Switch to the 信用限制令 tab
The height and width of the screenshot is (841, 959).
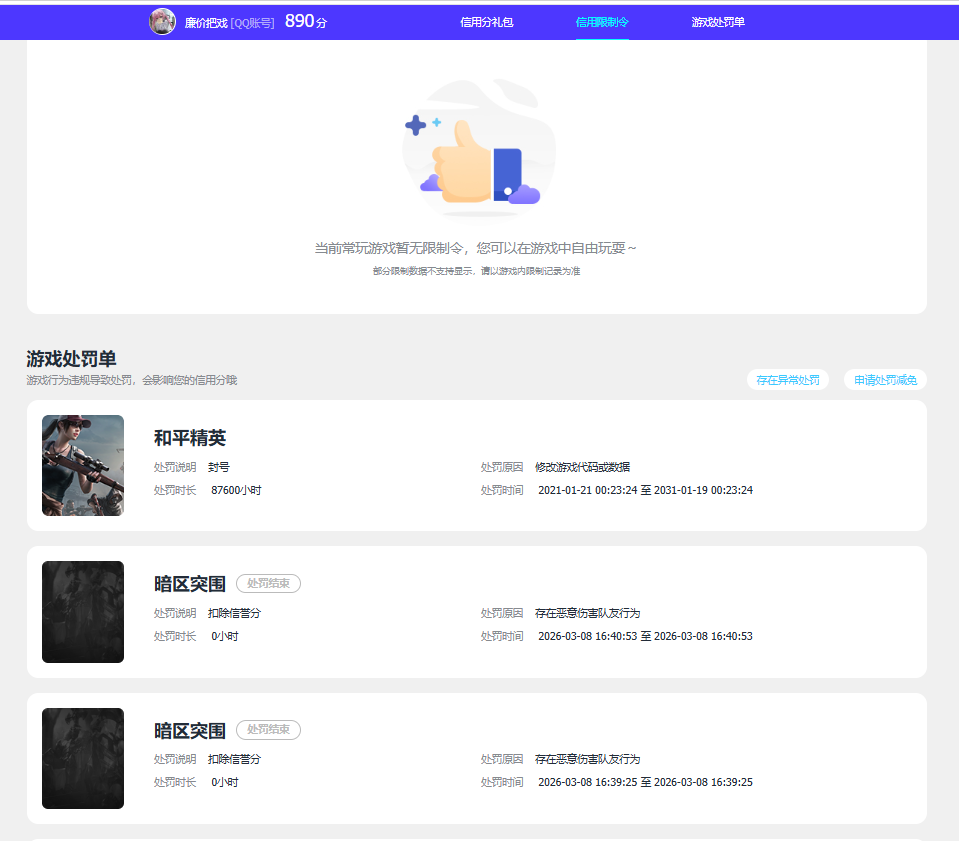(x=602, y=23)
